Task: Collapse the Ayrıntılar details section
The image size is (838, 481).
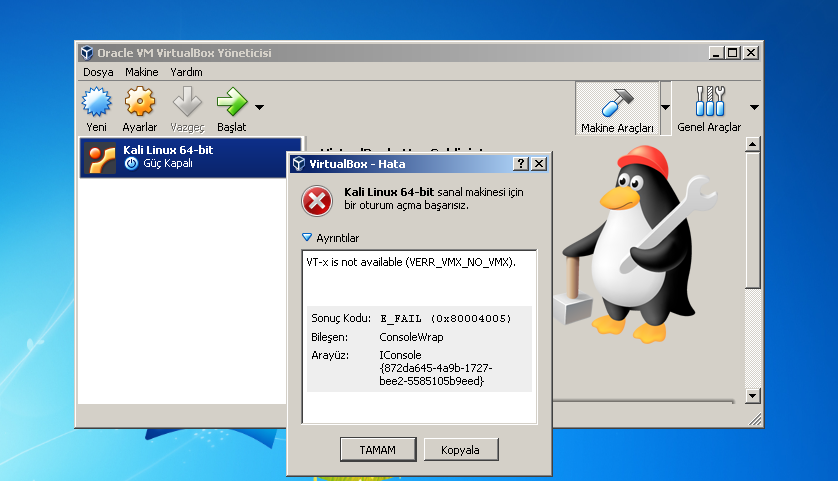Action: click(307, 237)
